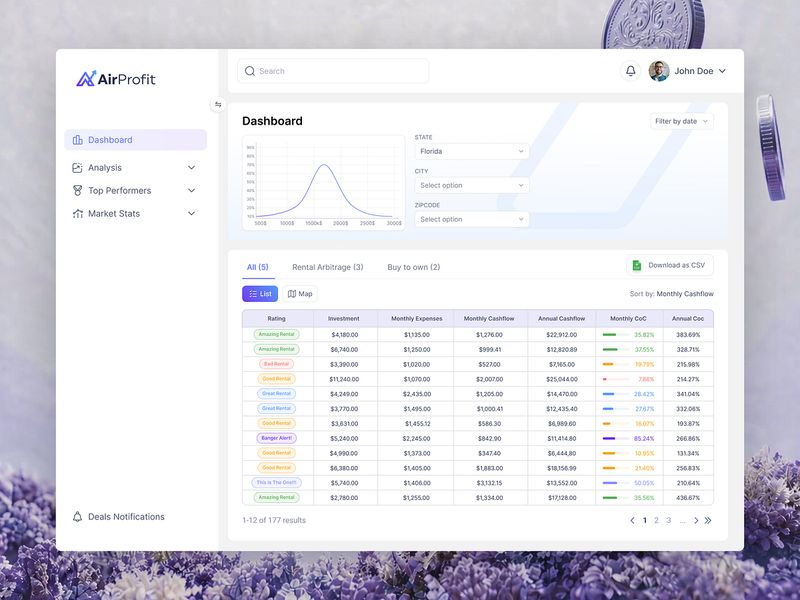800x600 pixels.
Task: Expand the Analysis menu chevron
Action: [x=191, y=168]
